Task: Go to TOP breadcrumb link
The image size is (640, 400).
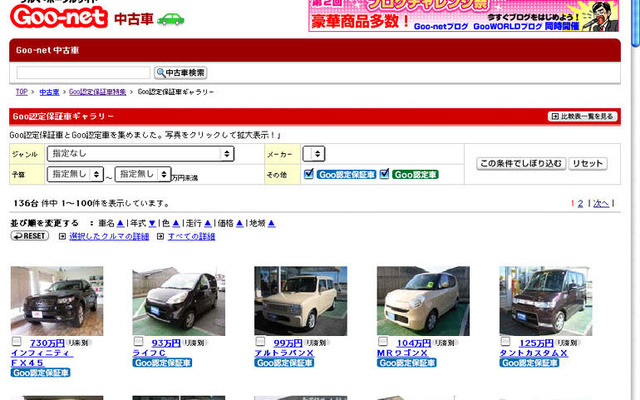Action: tap(22, 92)
